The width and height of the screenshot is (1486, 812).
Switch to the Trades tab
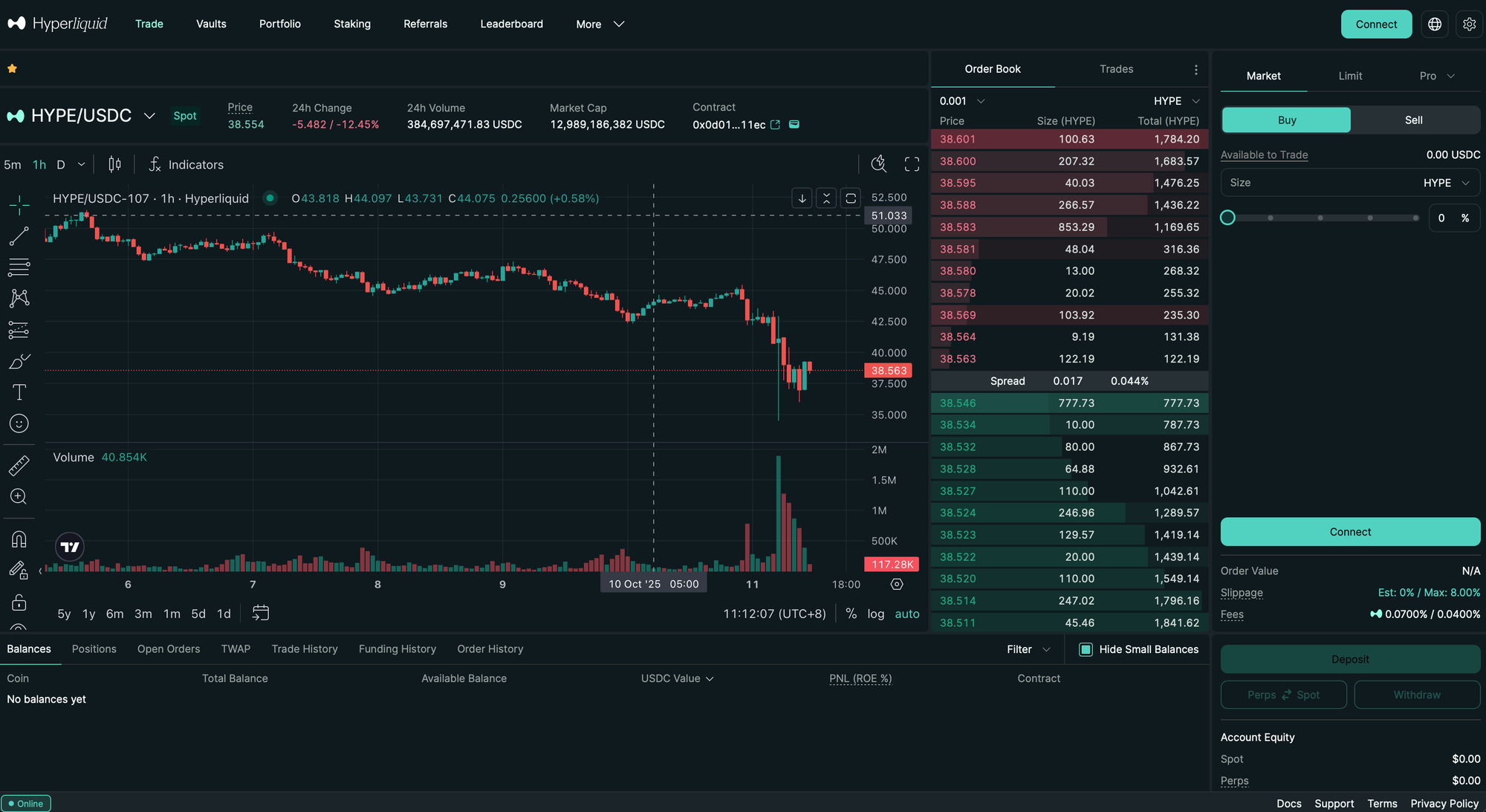[x=1116, y=69]
